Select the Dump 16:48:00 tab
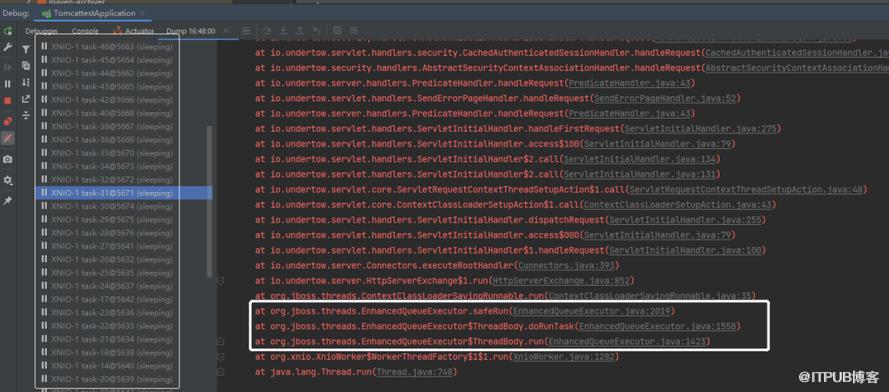This screenshot has height=392, width=889. point(190,31)
